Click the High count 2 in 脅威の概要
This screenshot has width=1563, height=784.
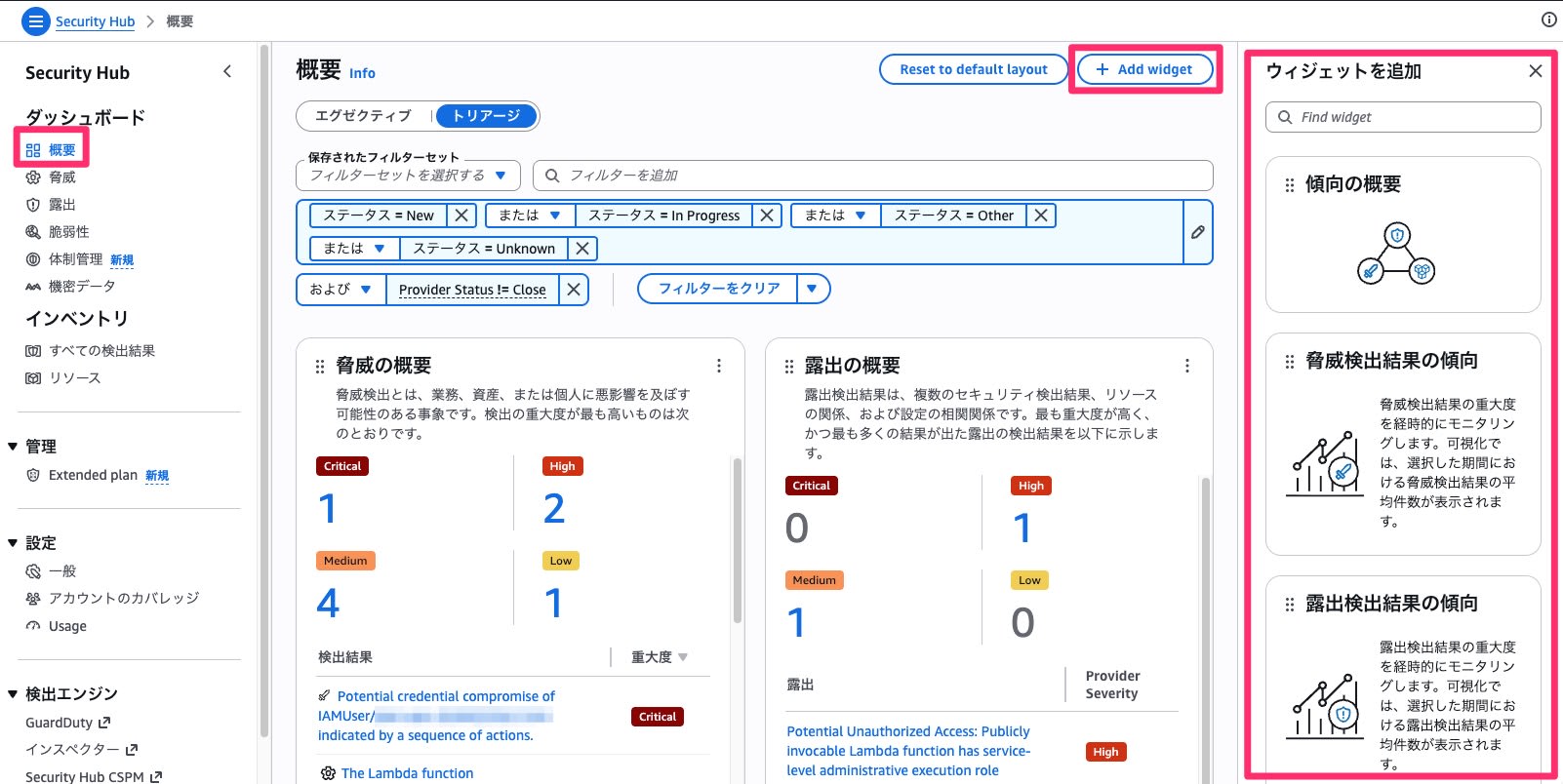pyautogui.click(x=553, y=508)
